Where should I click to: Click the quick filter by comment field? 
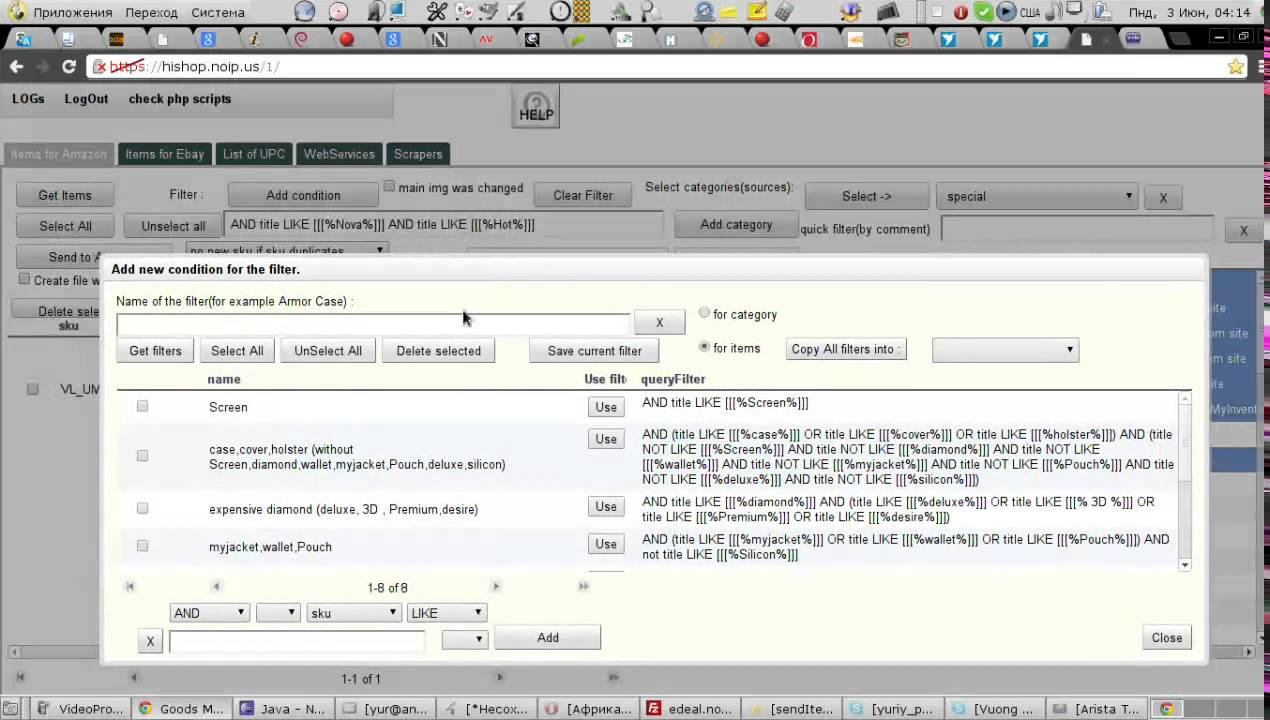pyautogui.click(x=1077, y=229)
